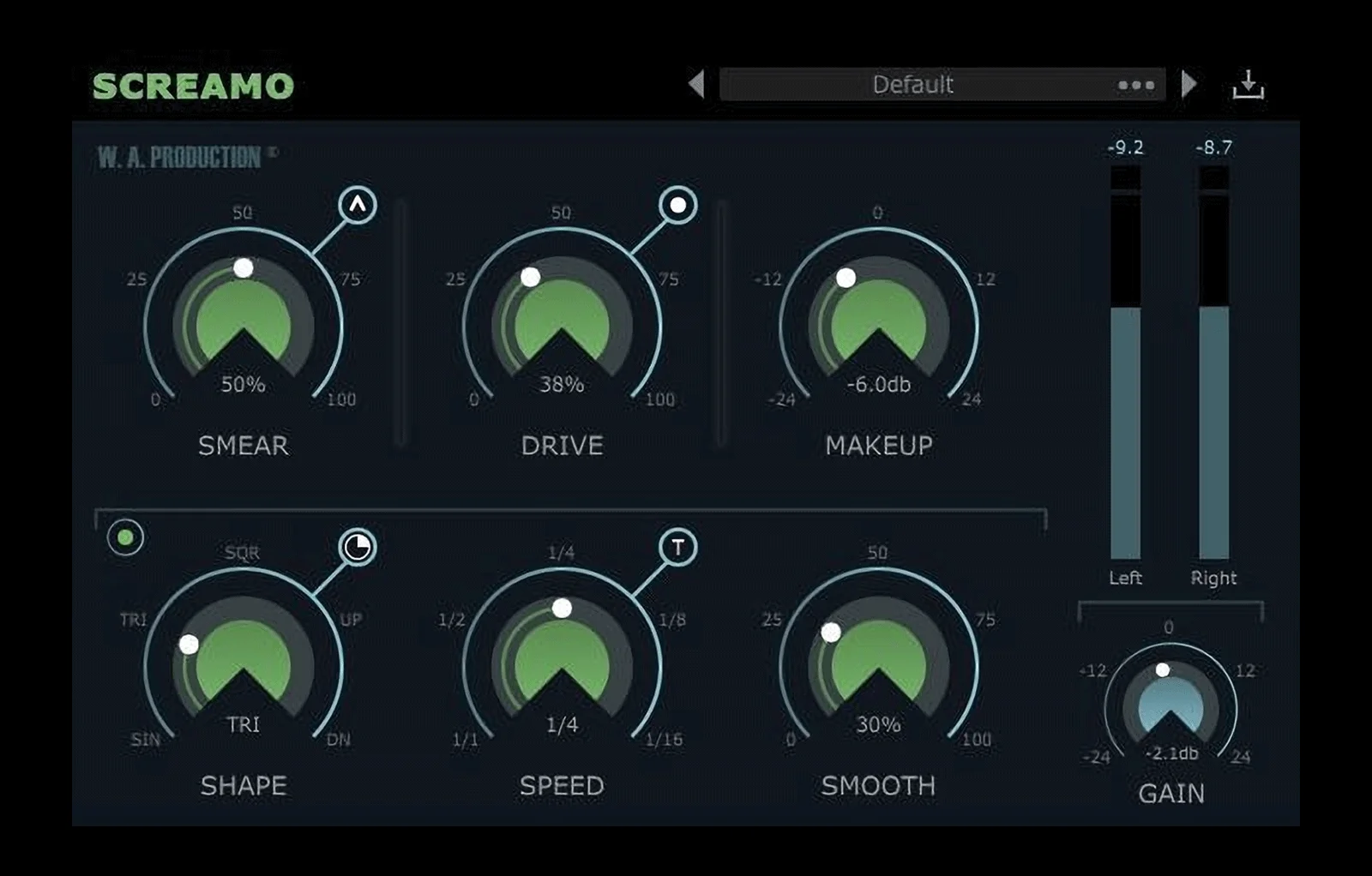Click the -9.2 left peak level readout

click(x=1126, y=147)
